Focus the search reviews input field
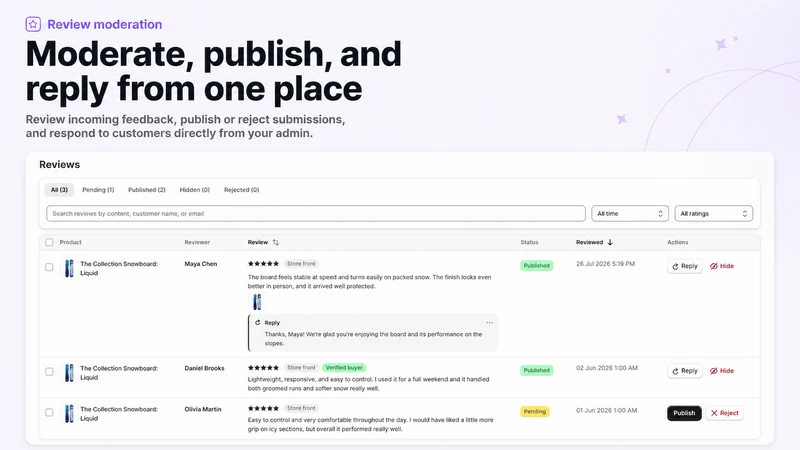Viewport: 800px width, 450px height. 316,213
